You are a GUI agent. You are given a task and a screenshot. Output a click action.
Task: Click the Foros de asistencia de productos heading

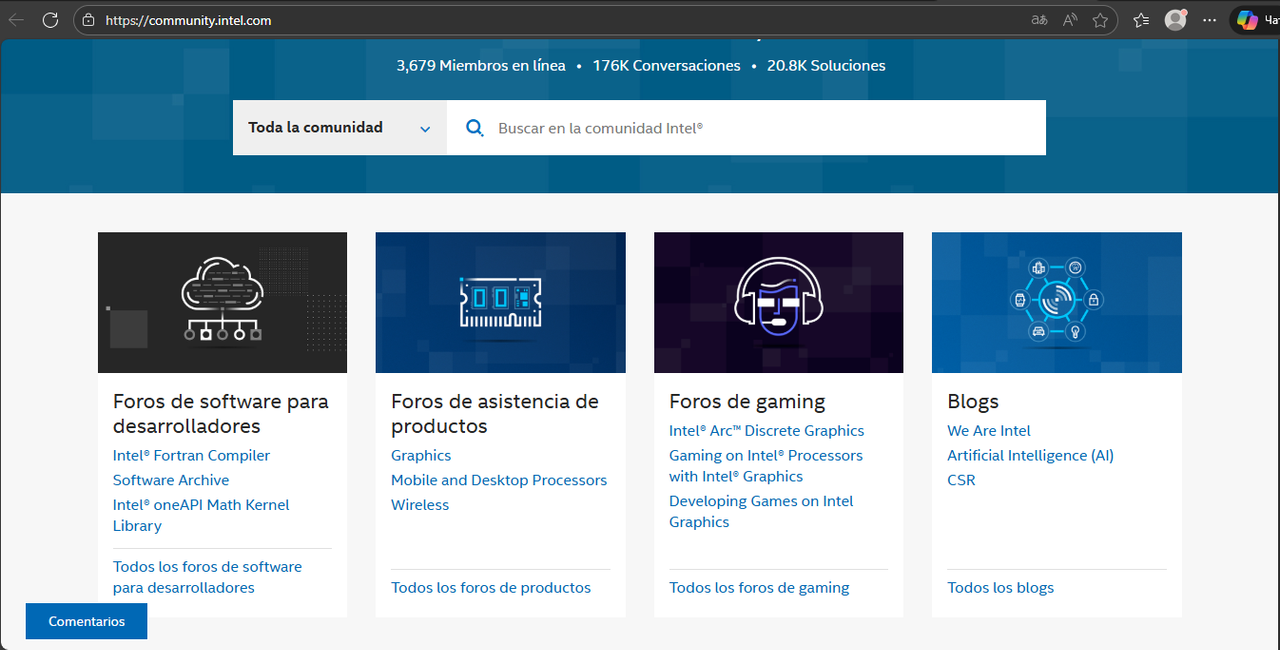[x=495, y=414]
